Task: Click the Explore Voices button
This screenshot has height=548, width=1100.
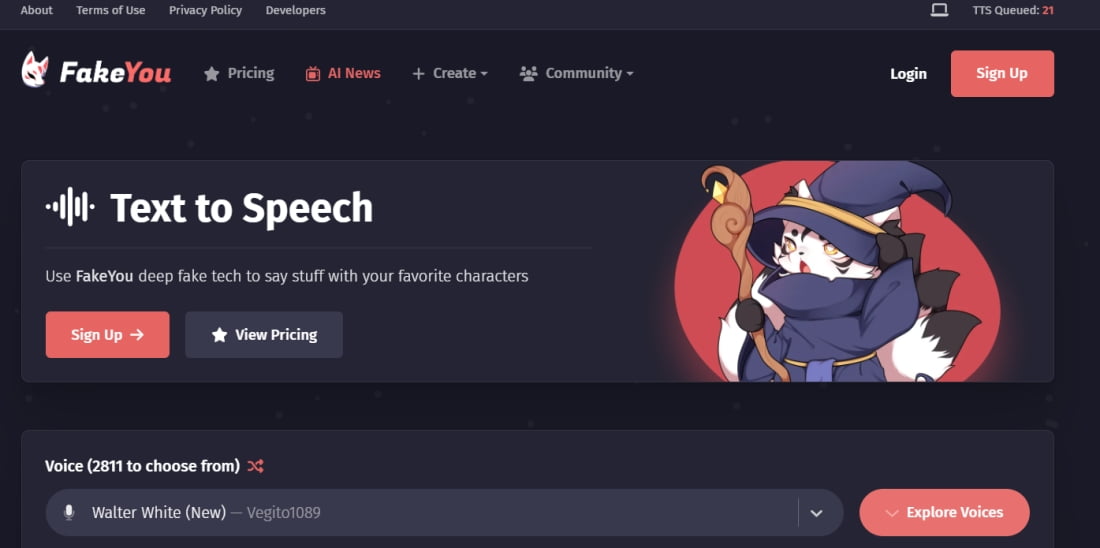Action: click(944, 512)
